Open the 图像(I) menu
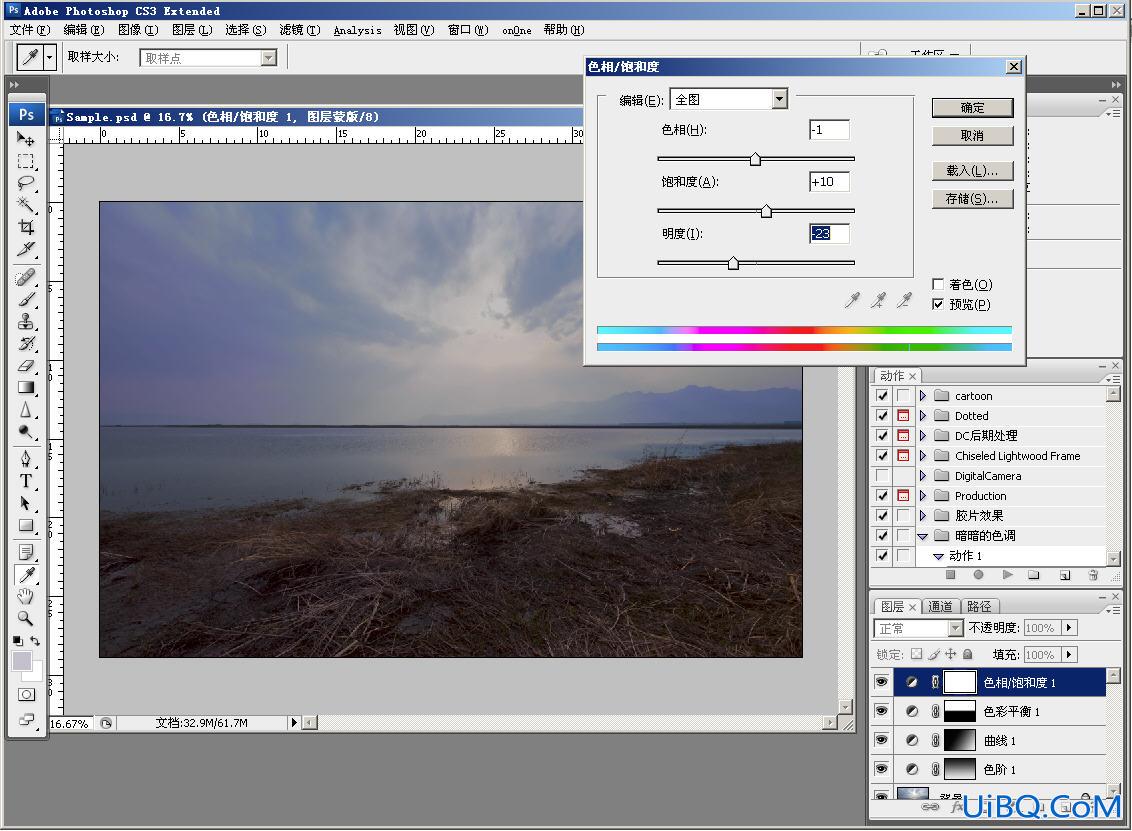The width and height of the screenshot is (1132, 831). [137, 30]
